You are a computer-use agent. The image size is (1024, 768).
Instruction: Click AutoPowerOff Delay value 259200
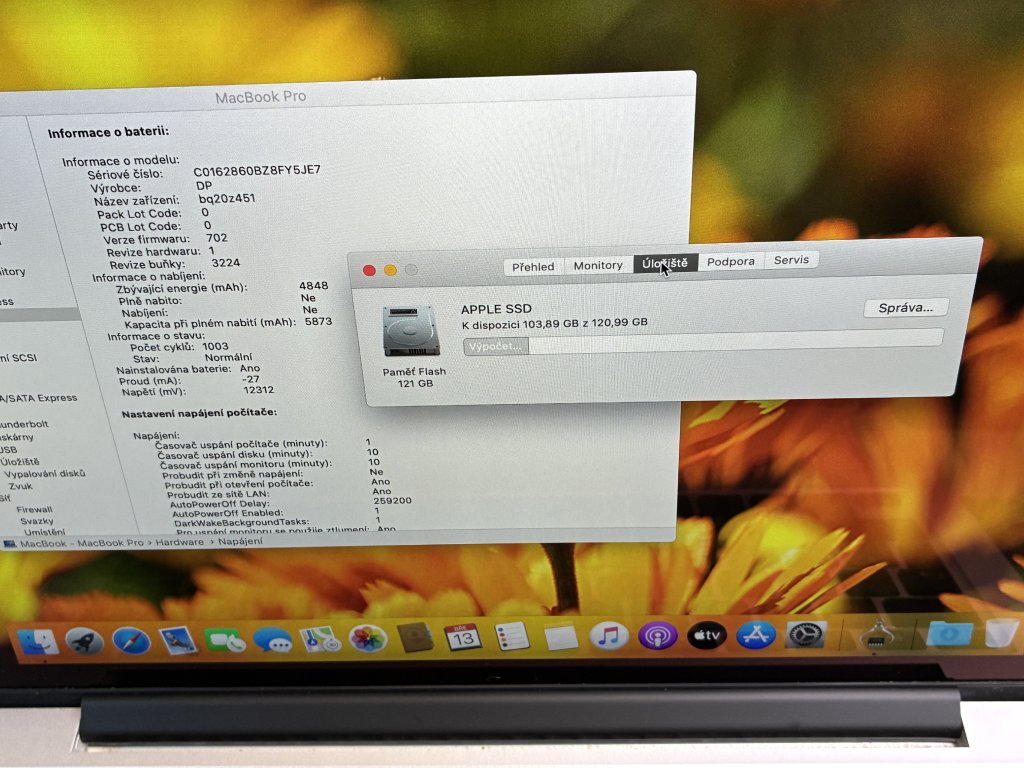[392, 501]
